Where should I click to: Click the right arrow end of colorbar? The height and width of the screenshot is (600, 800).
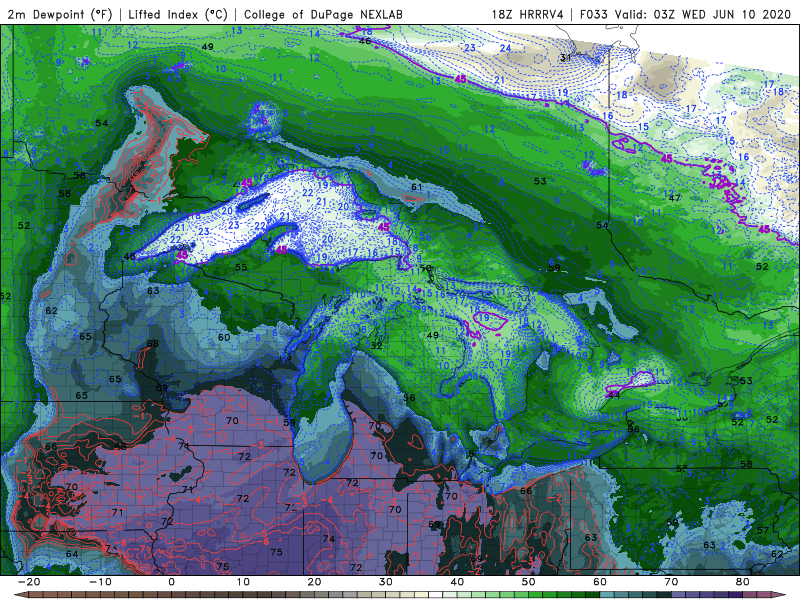pyautogui.click(x=779, y=594)
